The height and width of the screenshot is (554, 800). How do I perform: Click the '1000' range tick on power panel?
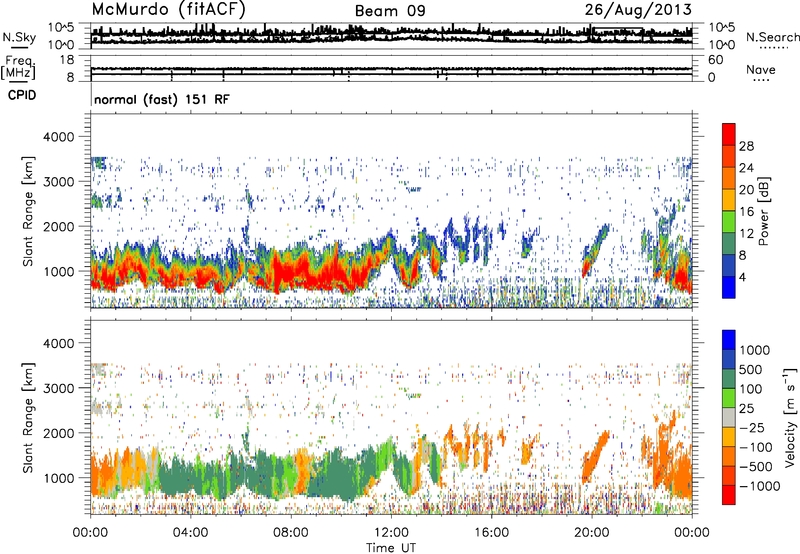(x=59, y=271)
